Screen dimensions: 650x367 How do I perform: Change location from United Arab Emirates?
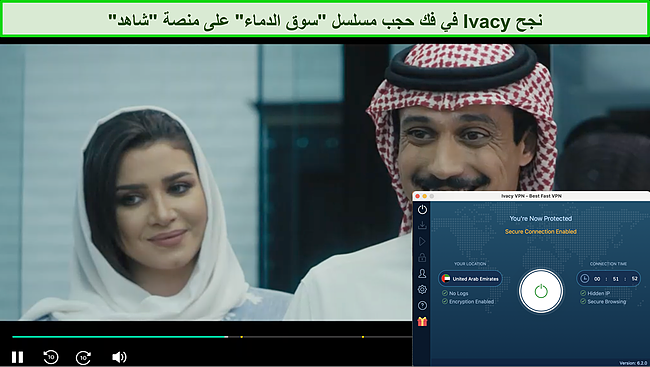click(x=470, y=279)
